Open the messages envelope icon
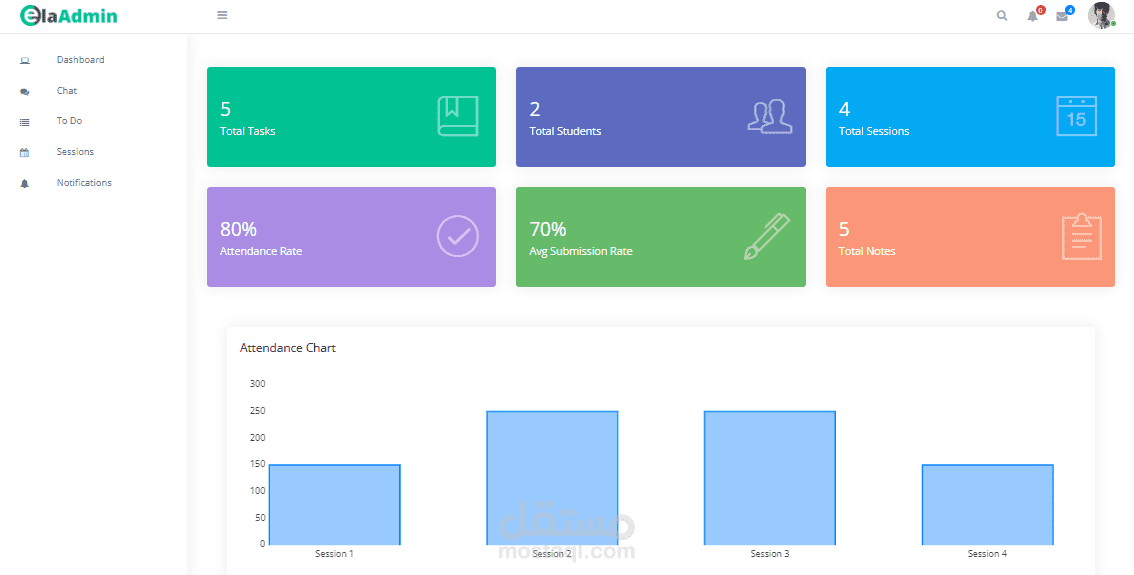 coord(1062,17)
